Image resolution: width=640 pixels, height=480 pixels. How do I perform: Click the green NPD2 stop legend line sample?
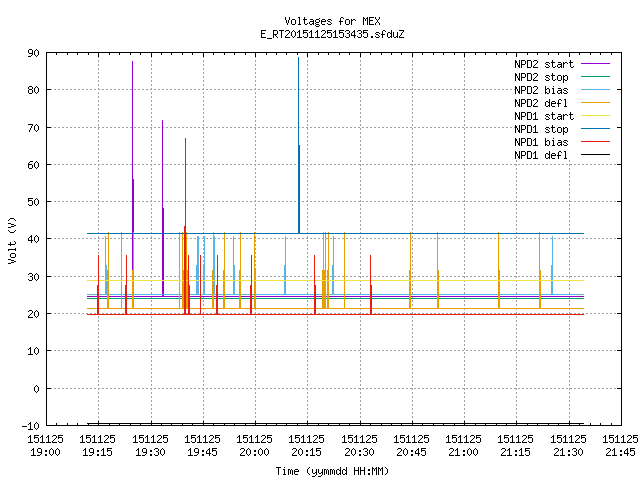[x=595, y=76]
